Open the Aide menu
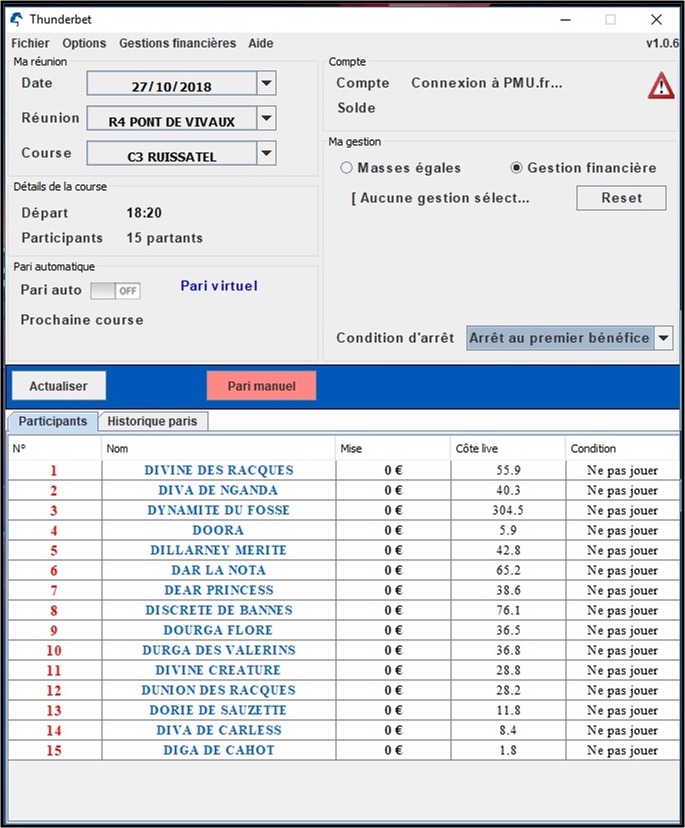The width and height of the screenshot is (685, 828). point(261,43)
